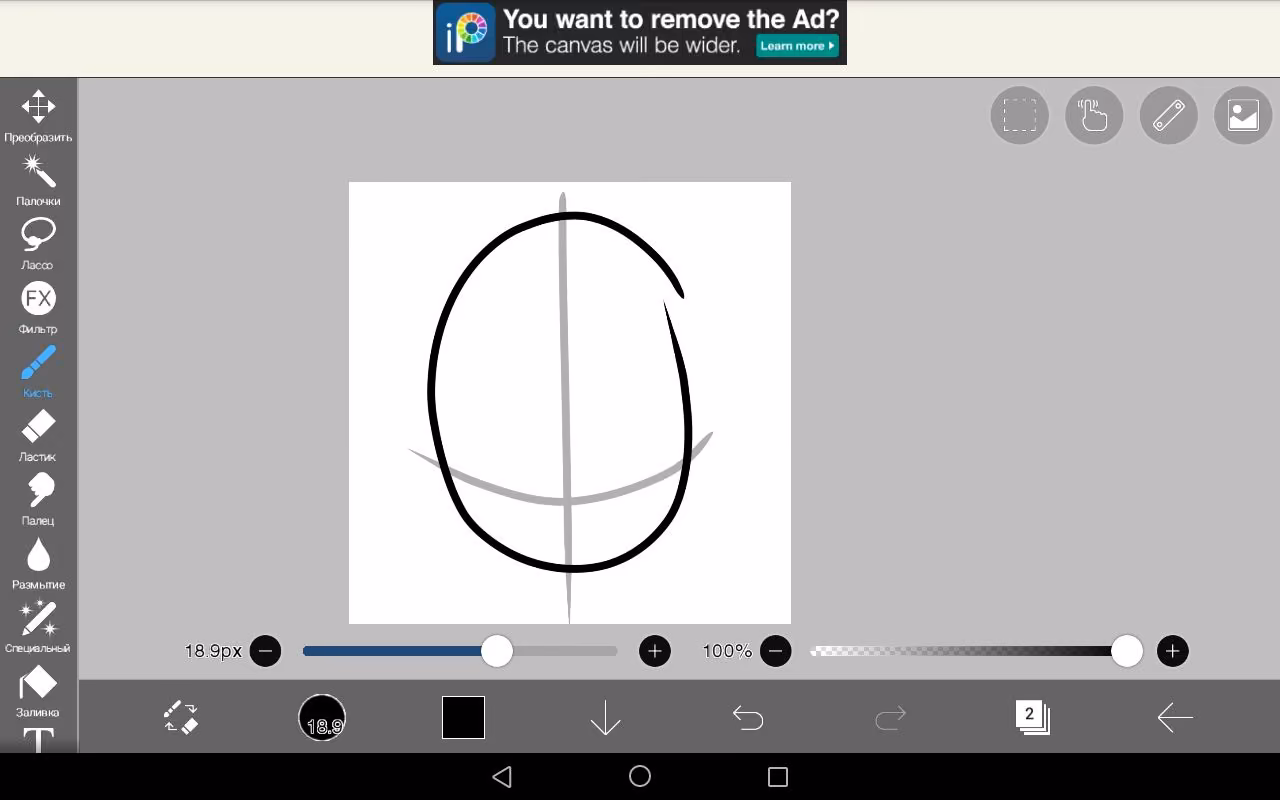The image size is (1280, 800).
Task: Select the Special tool (Специальный)
Action: (x=38, y=628)
